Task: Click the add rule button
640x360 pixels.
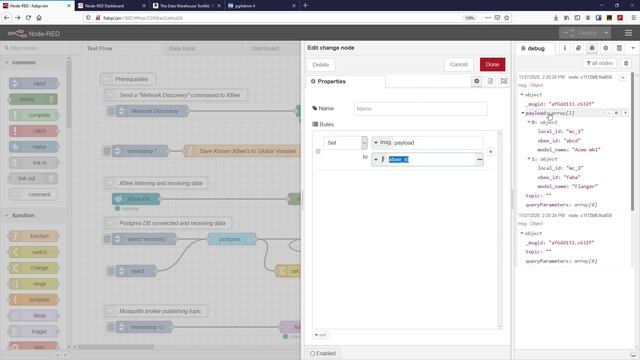Action: point(320,335)
